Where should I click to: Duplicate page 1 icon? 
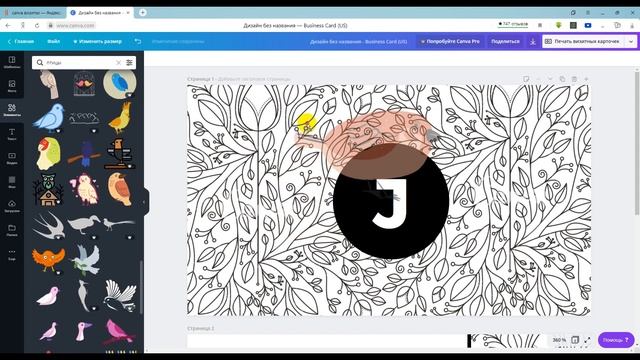[562, 79]
